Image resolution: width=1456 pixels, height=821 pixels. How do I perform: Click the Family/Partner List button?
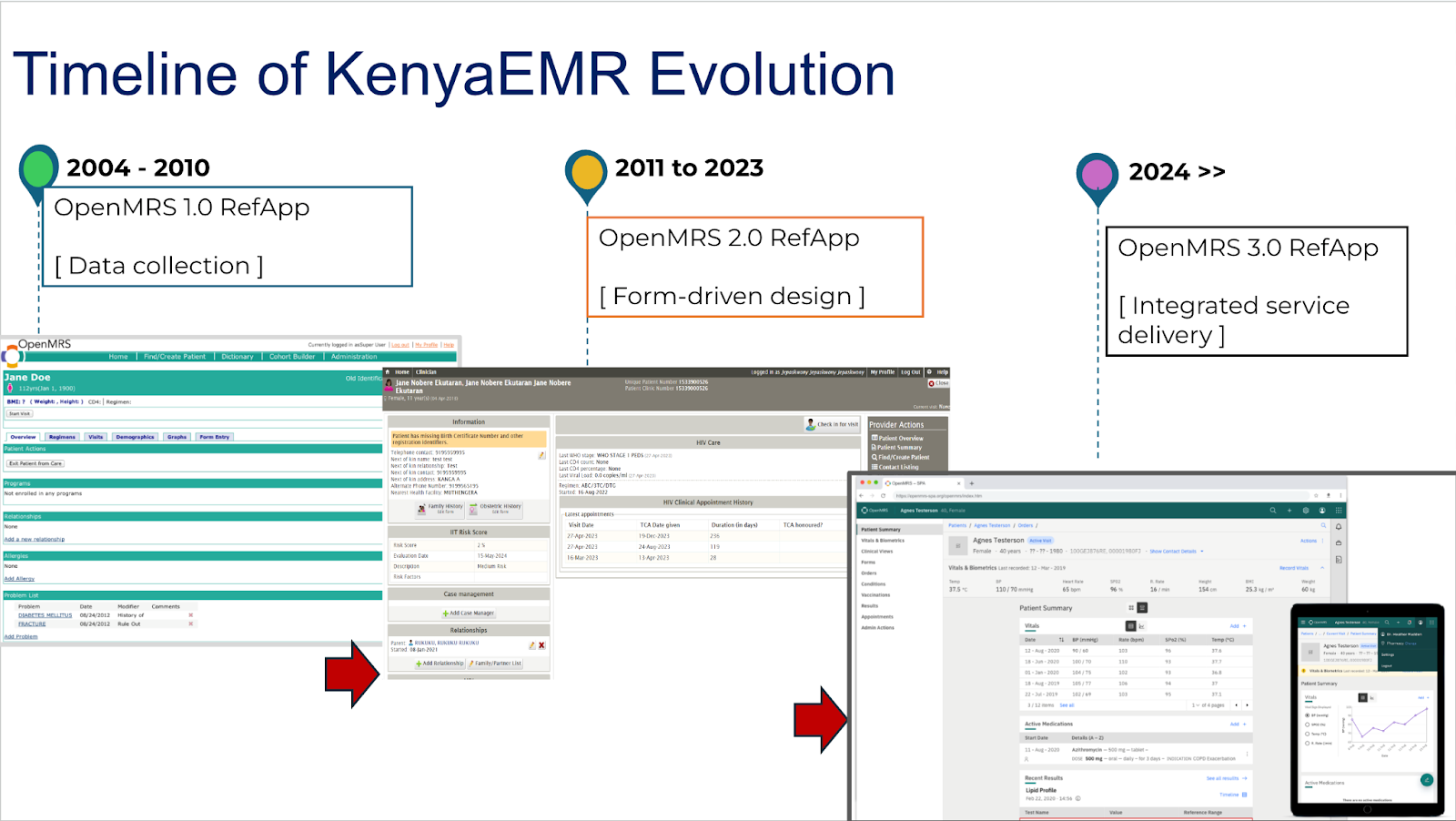click(x=495, y=664)
